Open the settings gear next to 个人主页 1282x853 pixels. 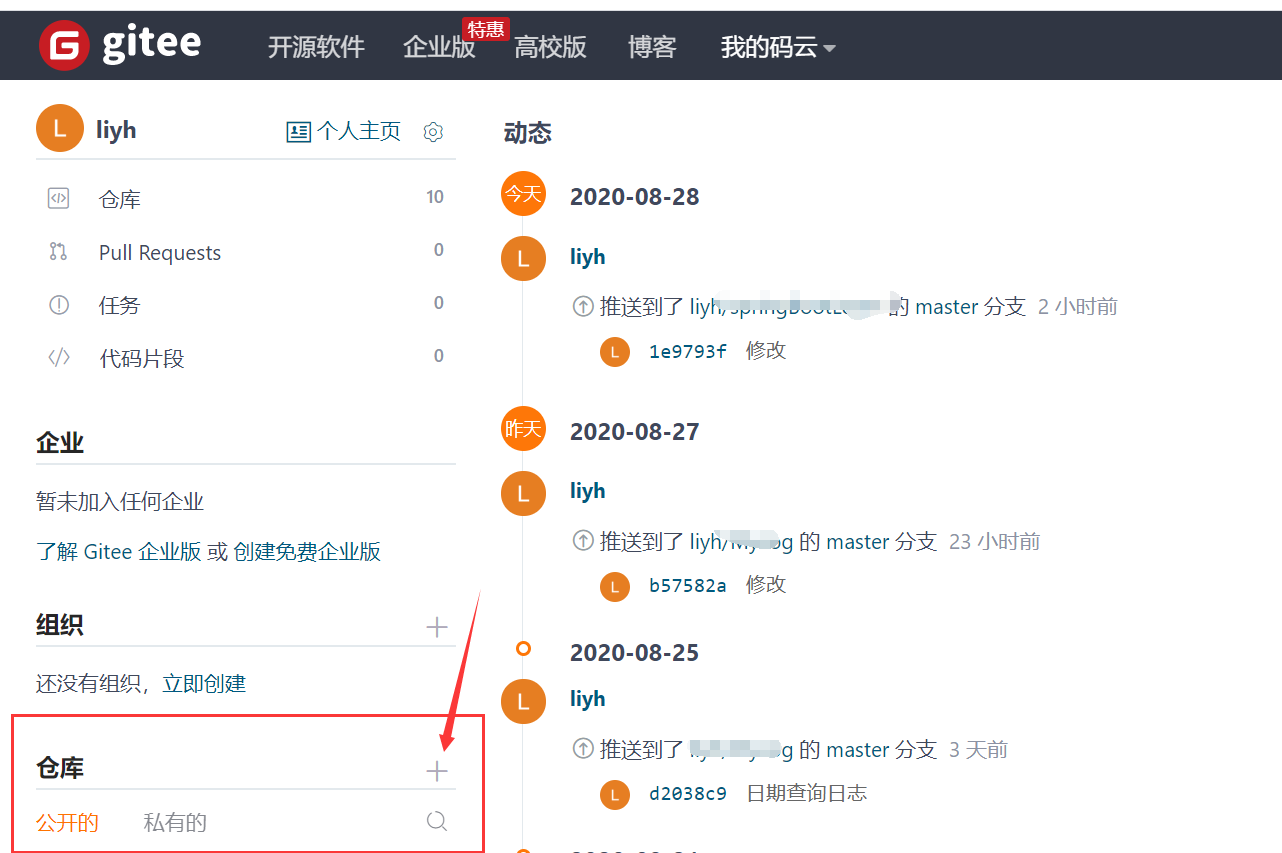coord(433,132)
